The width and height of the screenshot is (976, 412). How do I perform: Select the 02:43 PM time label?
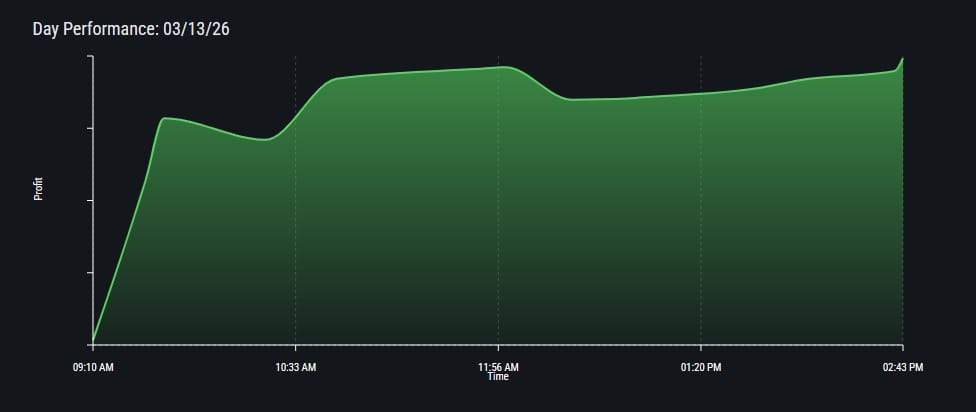tap(902, 367)
